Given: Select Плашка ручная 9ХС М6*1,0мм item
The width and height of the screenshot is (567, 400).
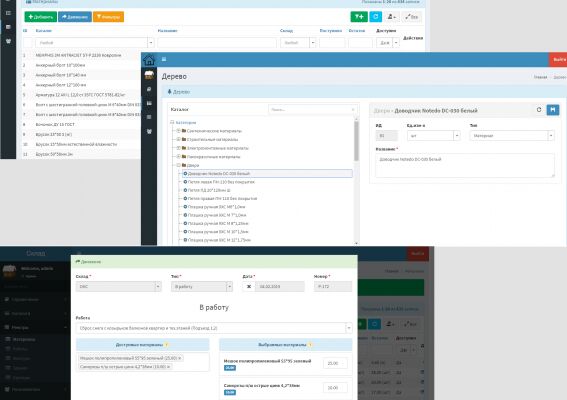Looking at the screenshot, I should [x=216, y=207].
